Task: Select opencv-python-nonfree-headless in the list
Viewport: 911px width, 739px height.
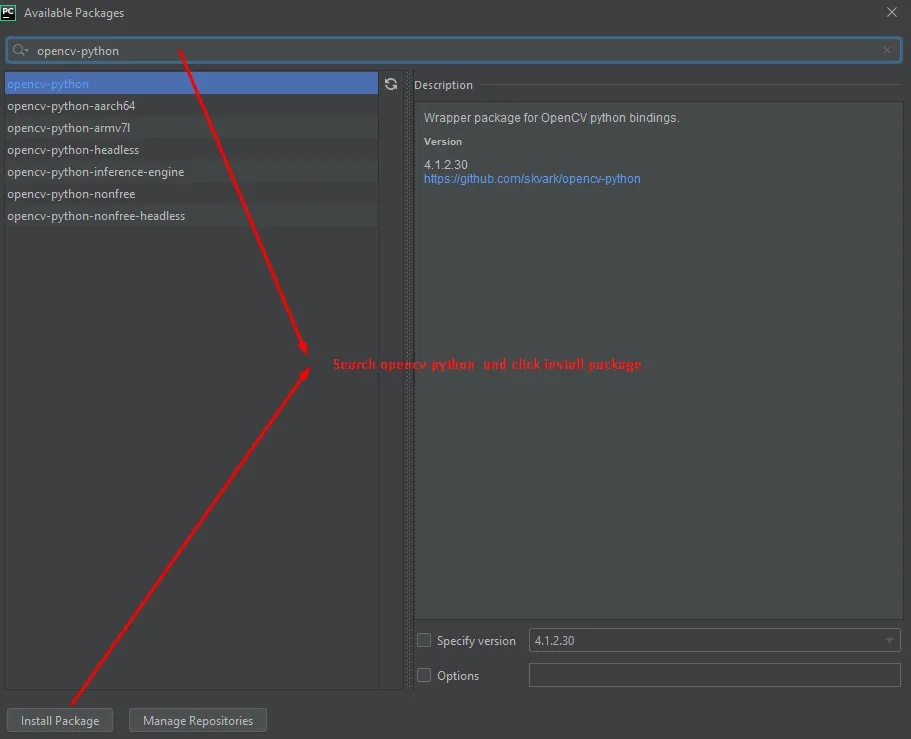Action: pyautogui.click(x=191, y=216)
